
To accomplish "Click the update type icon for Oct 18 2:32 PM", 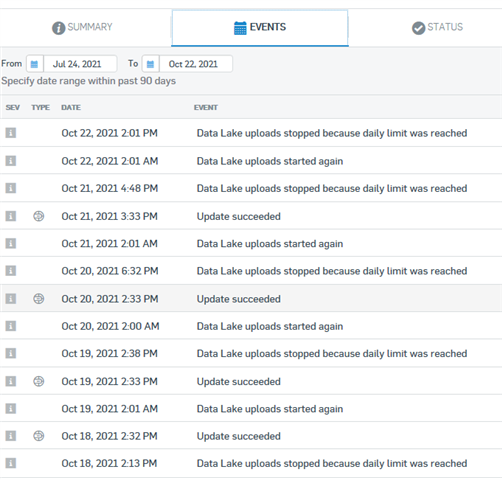I will click(39, 436).
